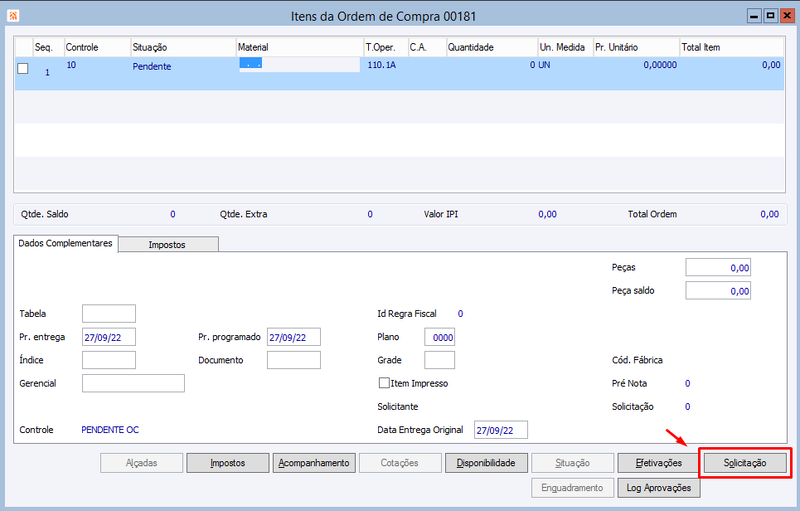800x511 pixels.
Task: Select the highlighted Material cell
Action: point(299,65)
